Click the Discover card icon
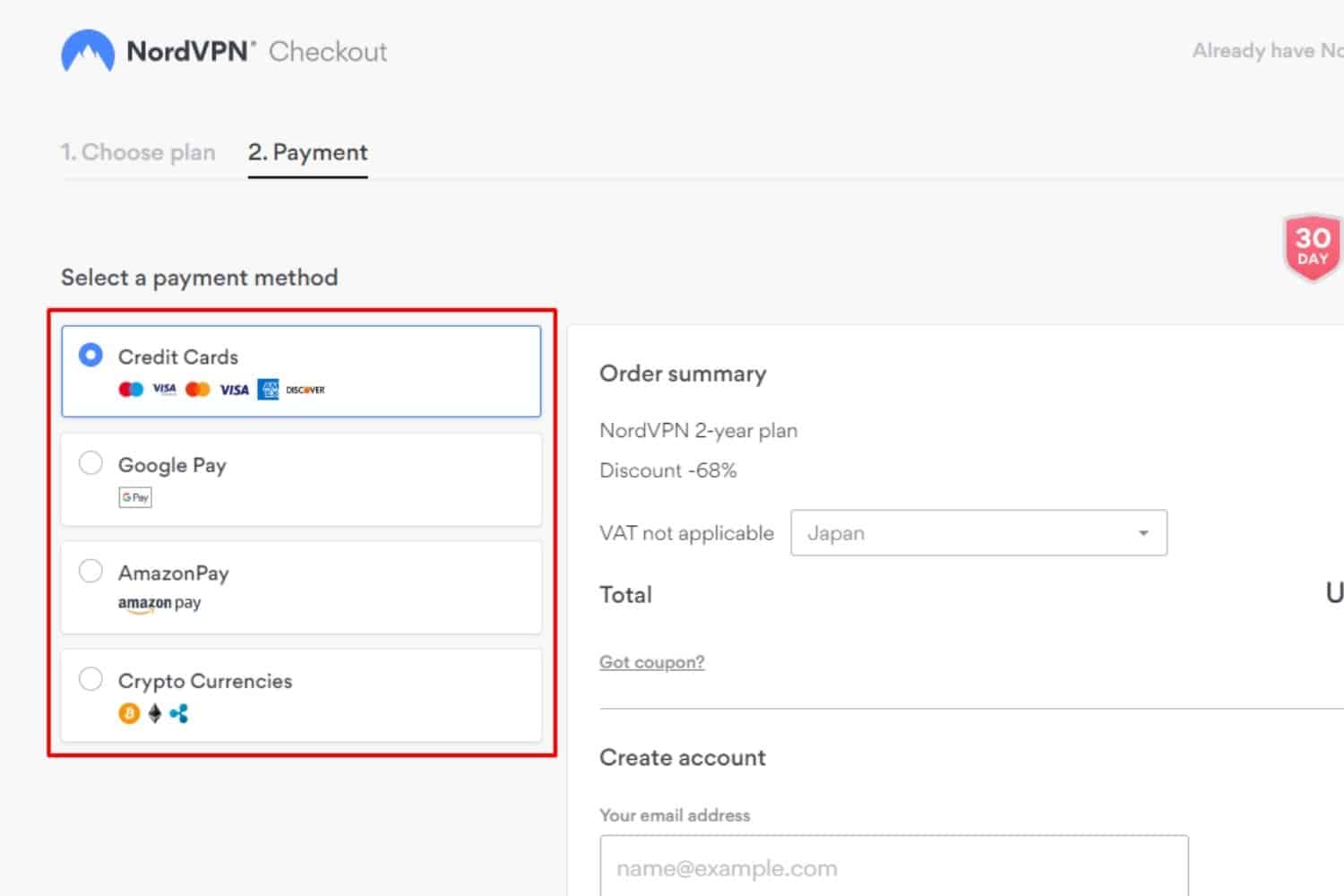This screenshot has width=1344, height=896. pyautogui.click(x=306, y=389)
